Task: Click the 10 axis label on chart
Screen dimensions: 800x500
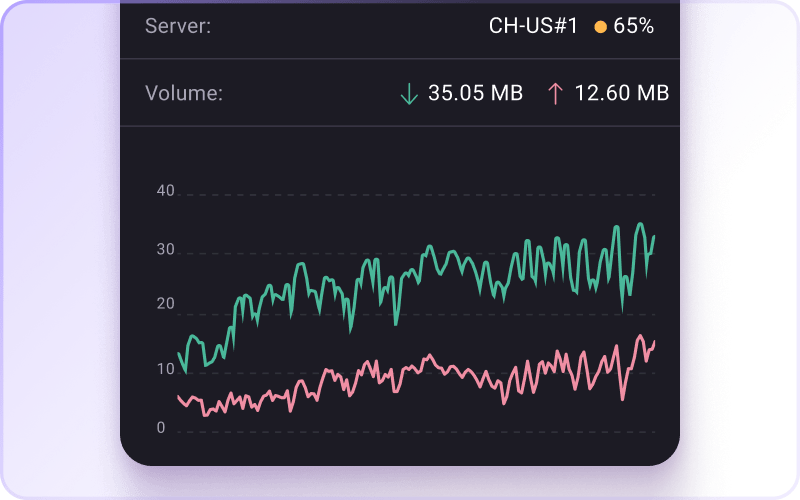Action: pyautogui.click(x=166, y=369)
